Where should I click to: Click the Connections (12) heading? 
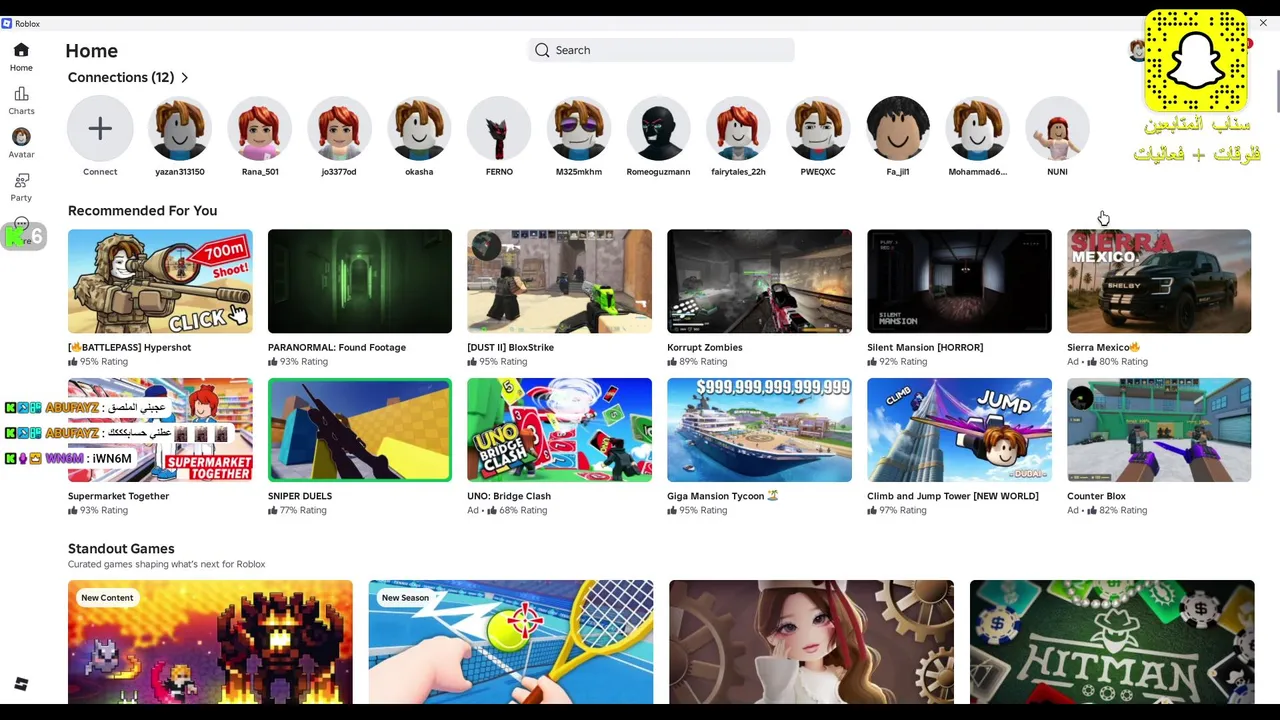click(x=121, y=77)
